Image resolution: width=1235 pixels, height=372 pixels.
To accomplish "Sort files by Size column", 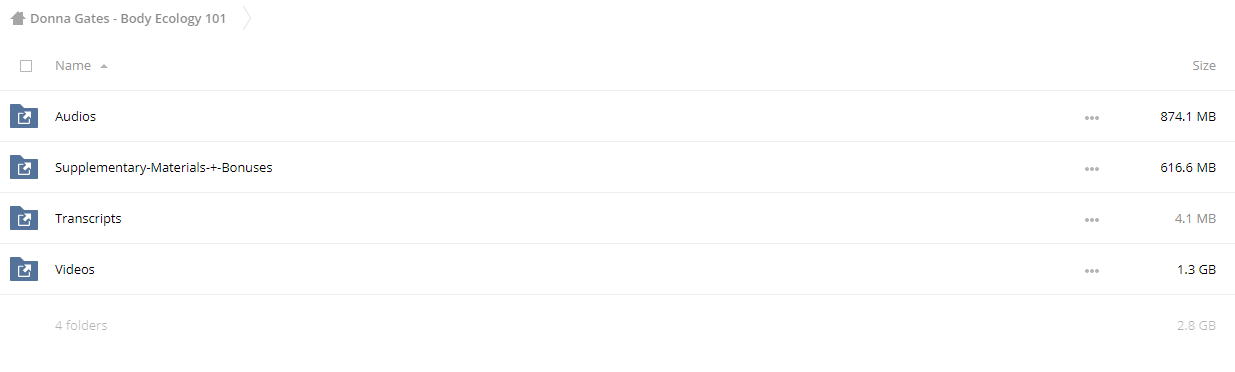I will 1204,65.
